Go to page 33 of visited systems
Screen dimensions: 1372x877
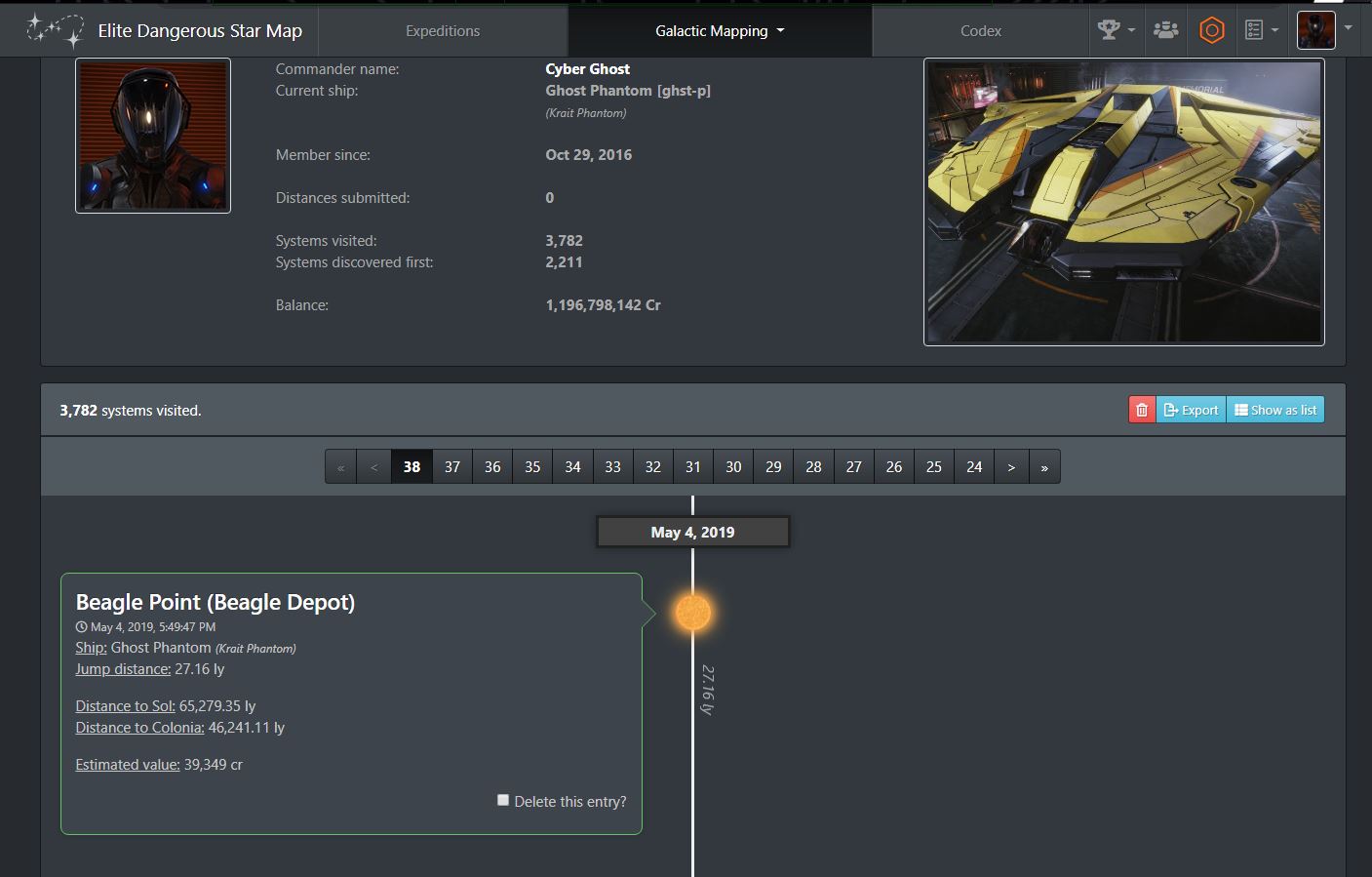pyautogui.click(x=612, y=466)
